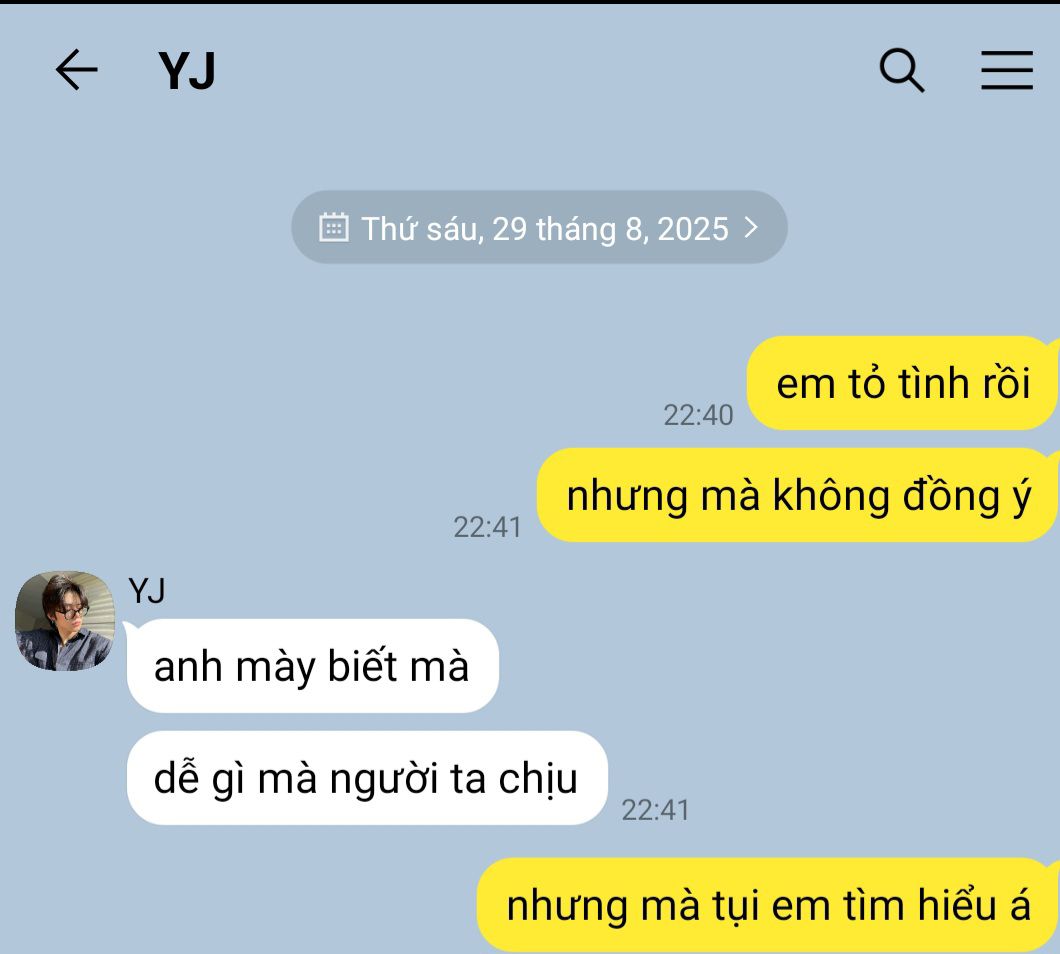Tap the glasses on YJ's avatar
Image resolution: width=1060 pixels, height=954 pixels.
coord(71,613)
